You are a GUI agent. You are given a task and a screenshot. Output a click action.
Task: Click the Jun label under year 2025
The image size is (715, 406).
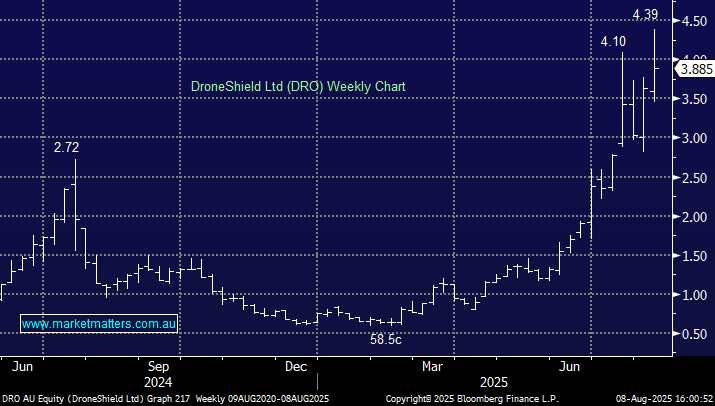point(570,366)
